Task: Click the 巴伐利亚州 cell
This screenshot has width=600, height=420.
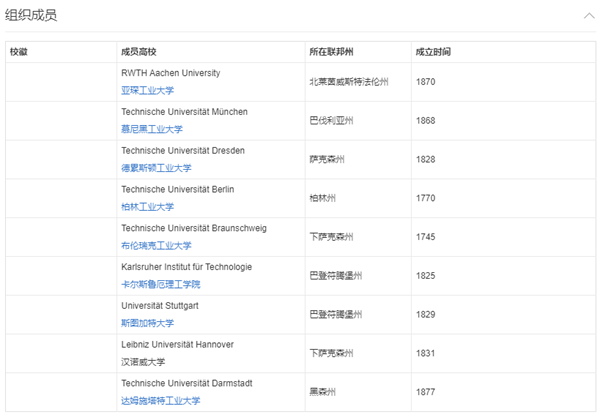Action: (x=331, y=120)
